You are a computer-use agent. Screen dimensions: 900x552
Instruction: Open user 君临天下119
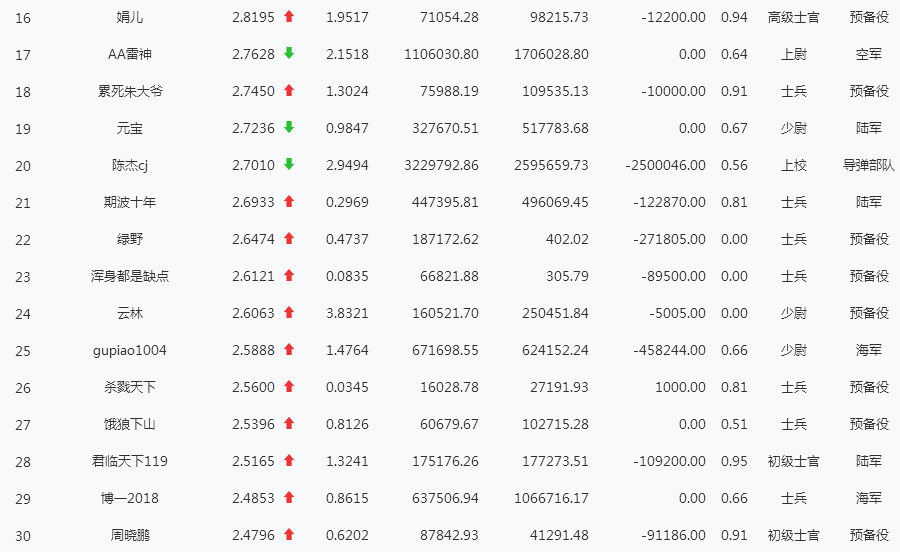(x=130, y=461)
